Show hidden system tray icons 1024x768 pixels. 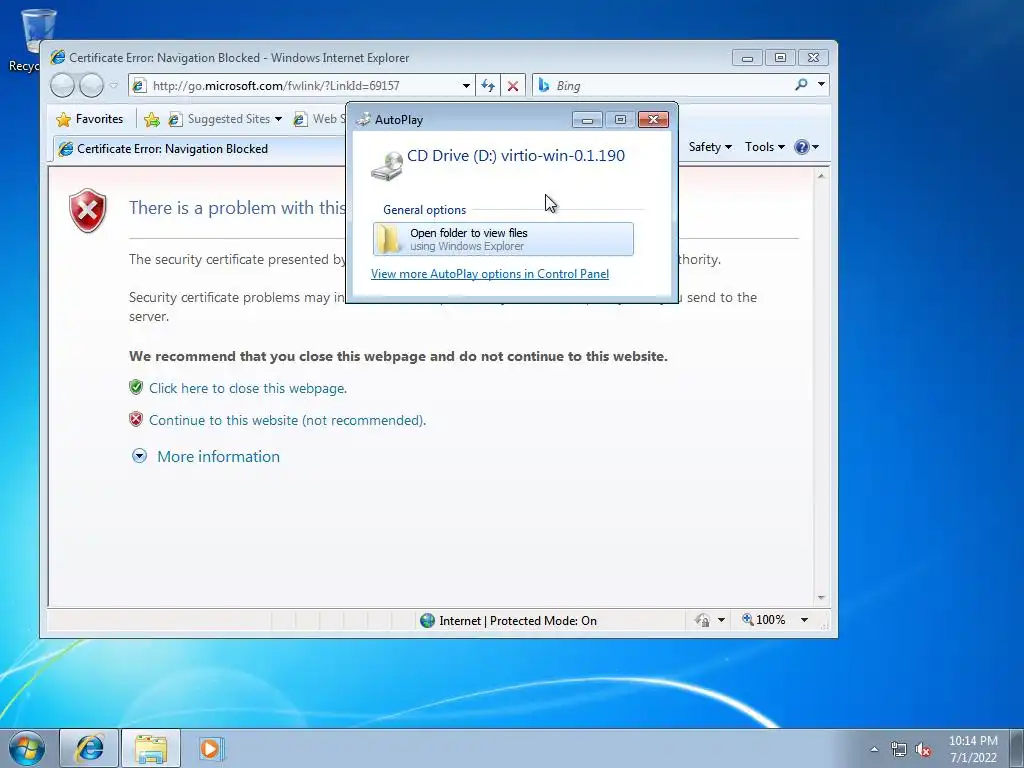pyautogui.click(x=874, y=749)
